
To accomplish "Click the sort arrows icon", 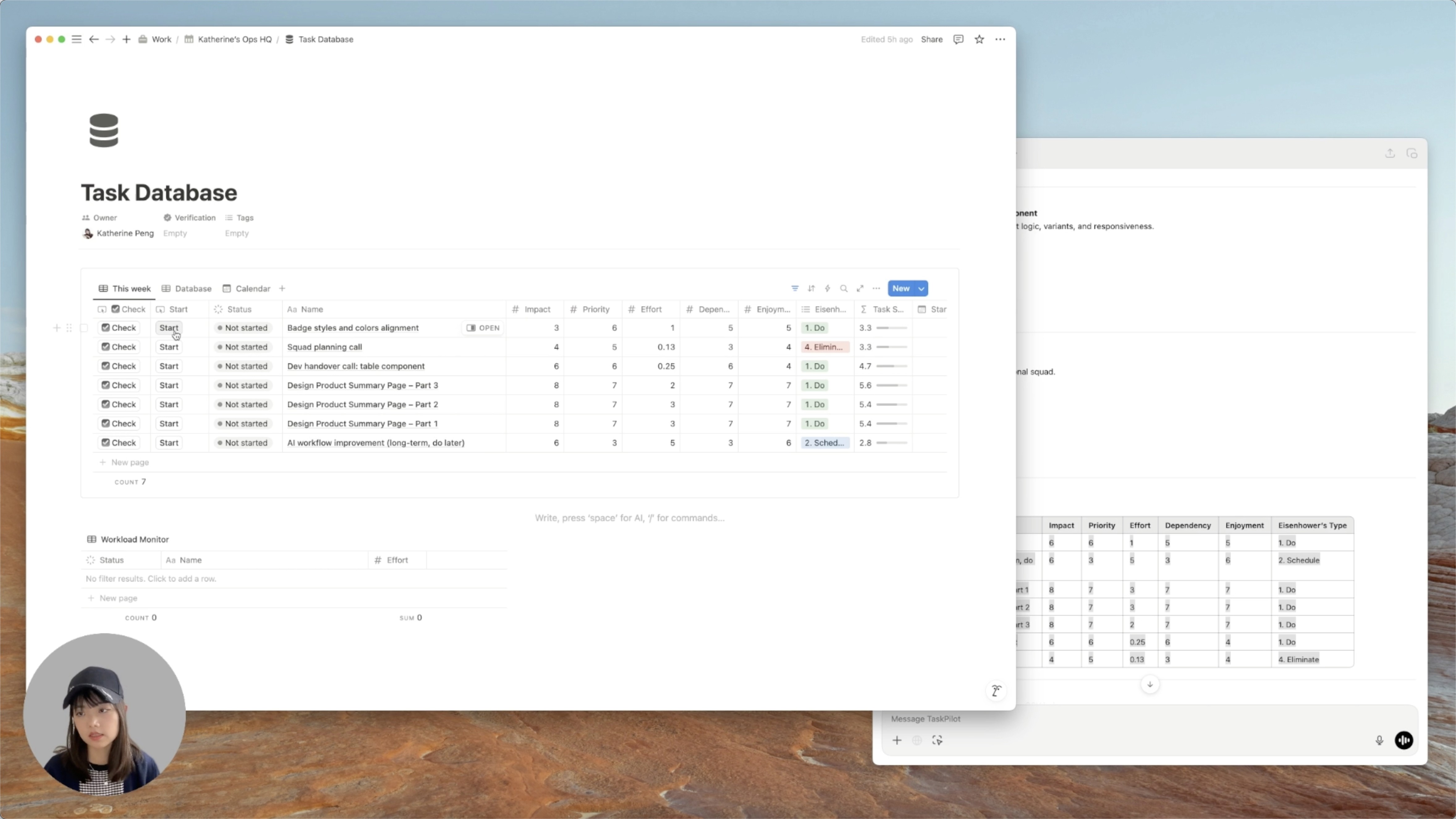I will click(811, 288).
